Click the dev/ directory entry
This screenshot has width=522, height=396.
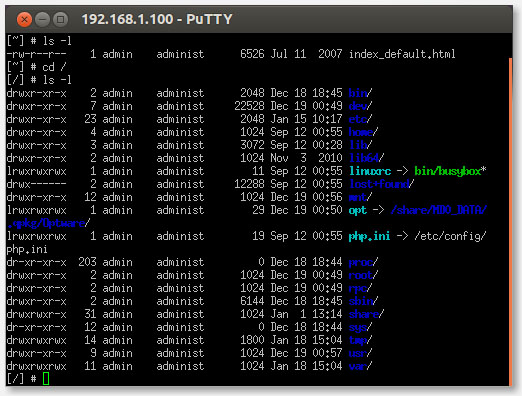360,106
